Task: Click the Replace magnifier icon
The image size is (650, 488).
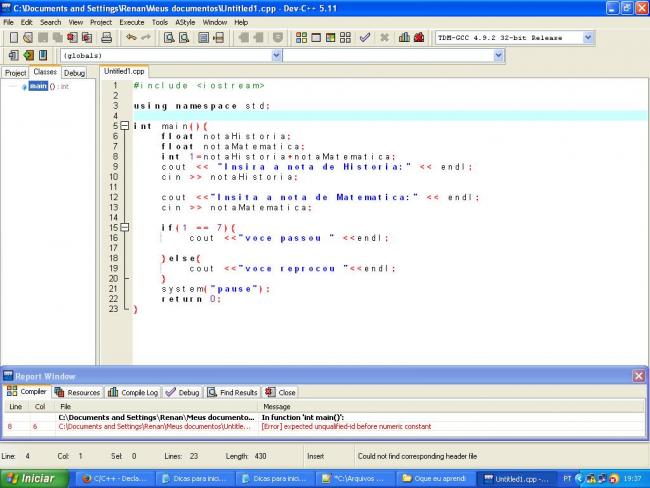Action: (x=184, y=38)
